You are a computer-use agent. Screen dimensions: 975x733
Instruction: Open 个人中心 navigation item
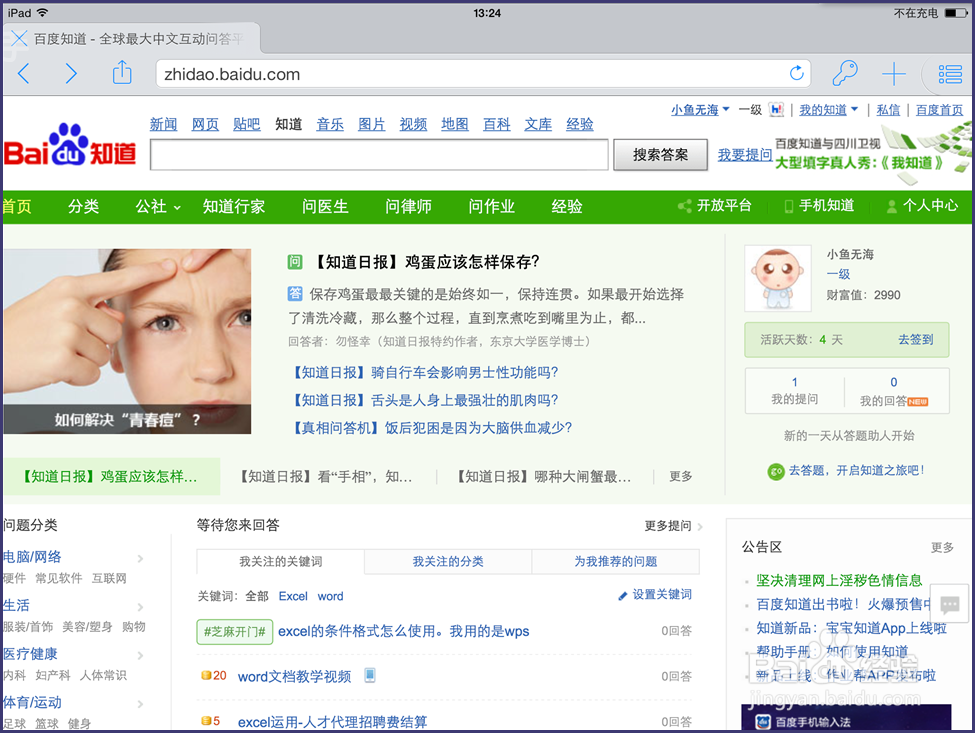click(x=922, y=206)
